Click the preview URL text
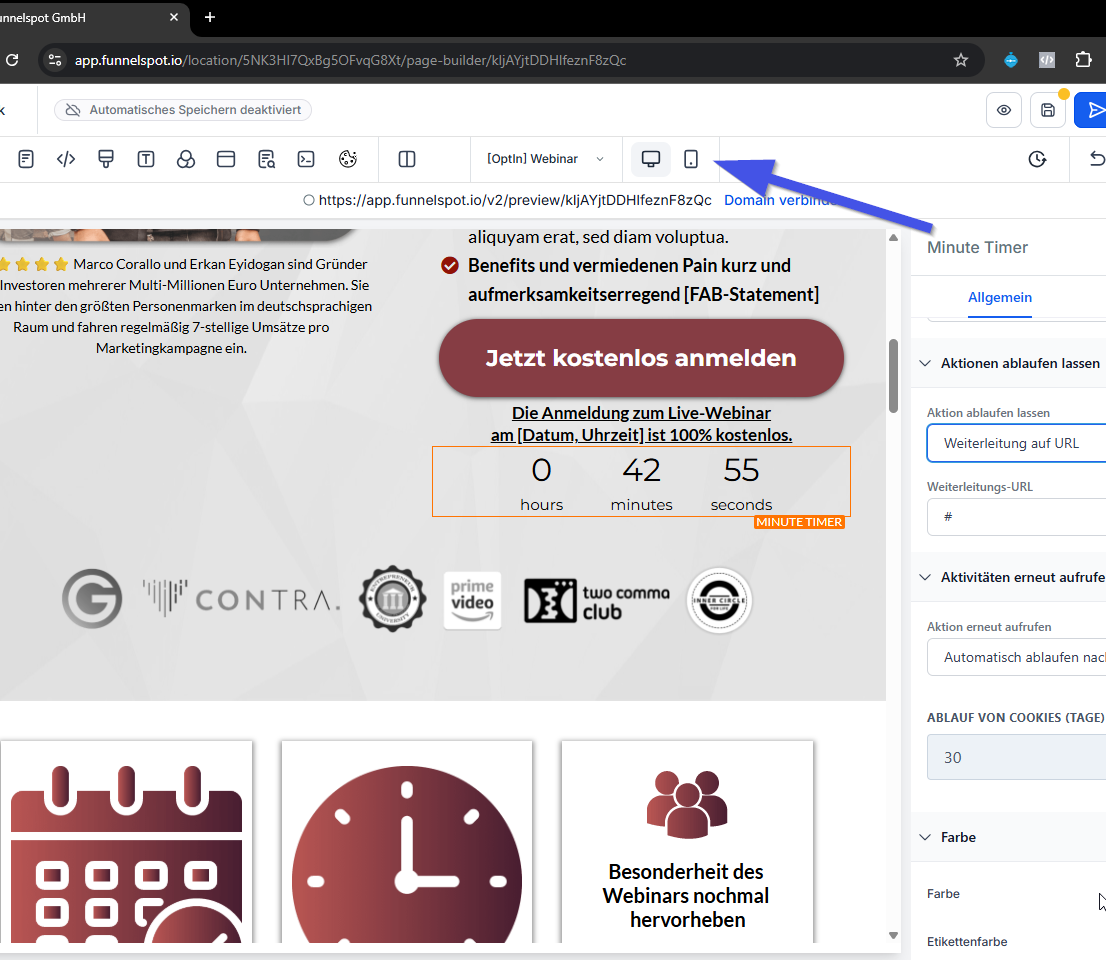The image size is (1106, 960). click(x=515, y=200)
